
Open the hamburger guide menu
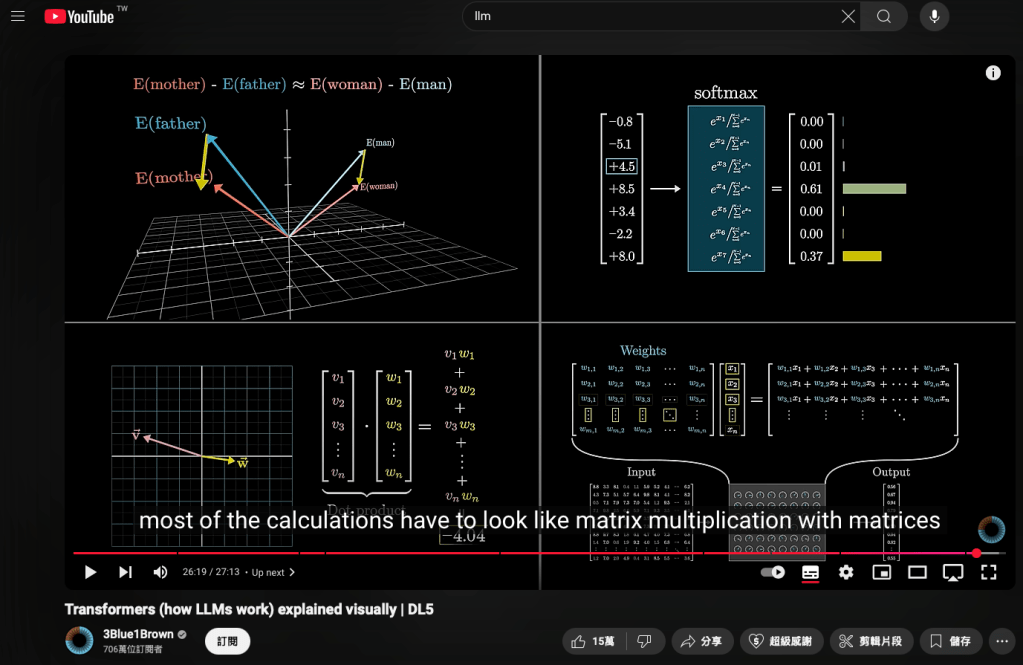point(17,16)
